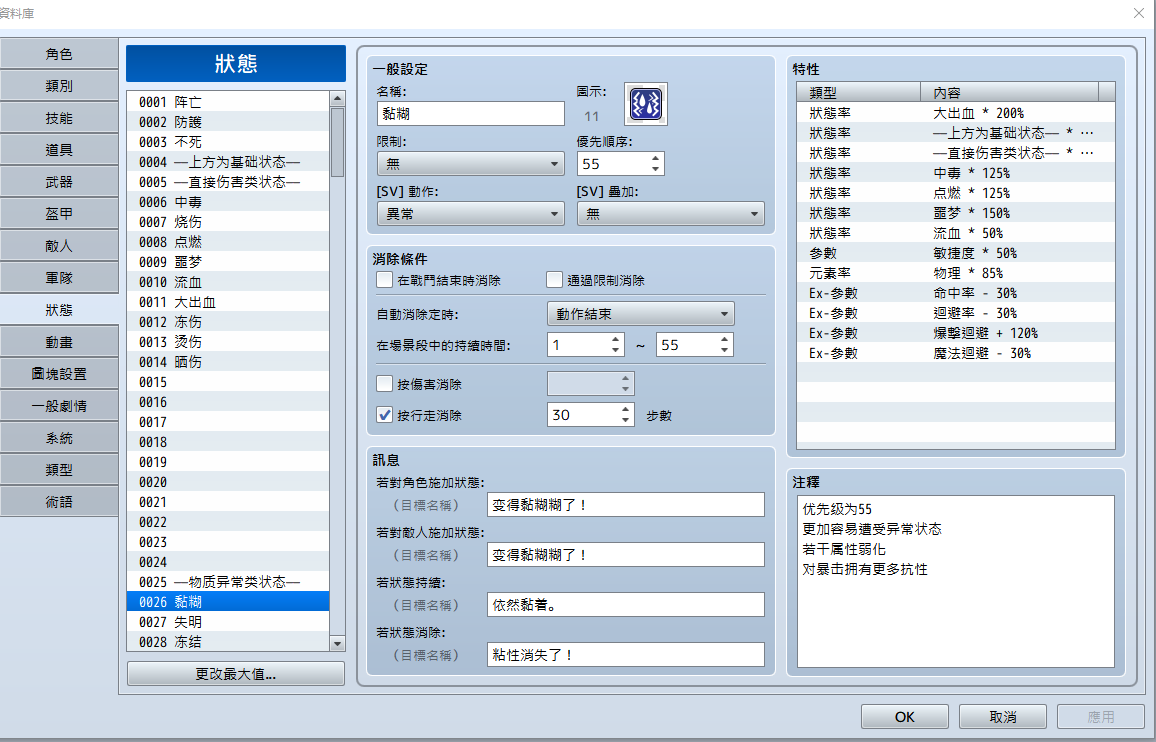Select state 0009 噩梦

[228, 261]
